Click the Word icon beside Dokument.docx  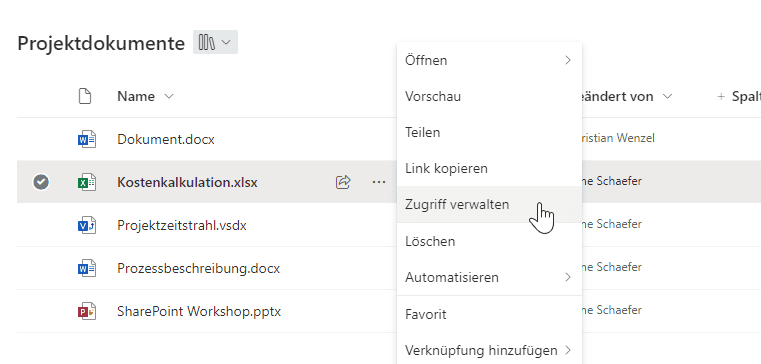point(87,140)
